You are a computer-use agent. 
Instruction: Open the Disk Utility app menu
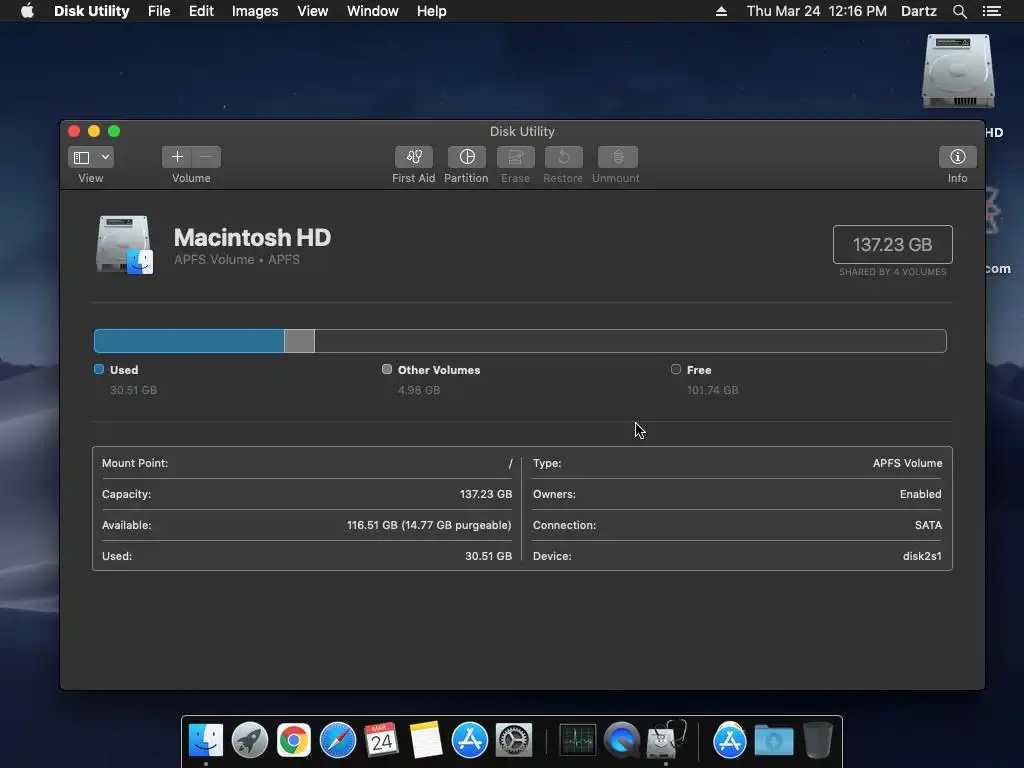[91, 11]
